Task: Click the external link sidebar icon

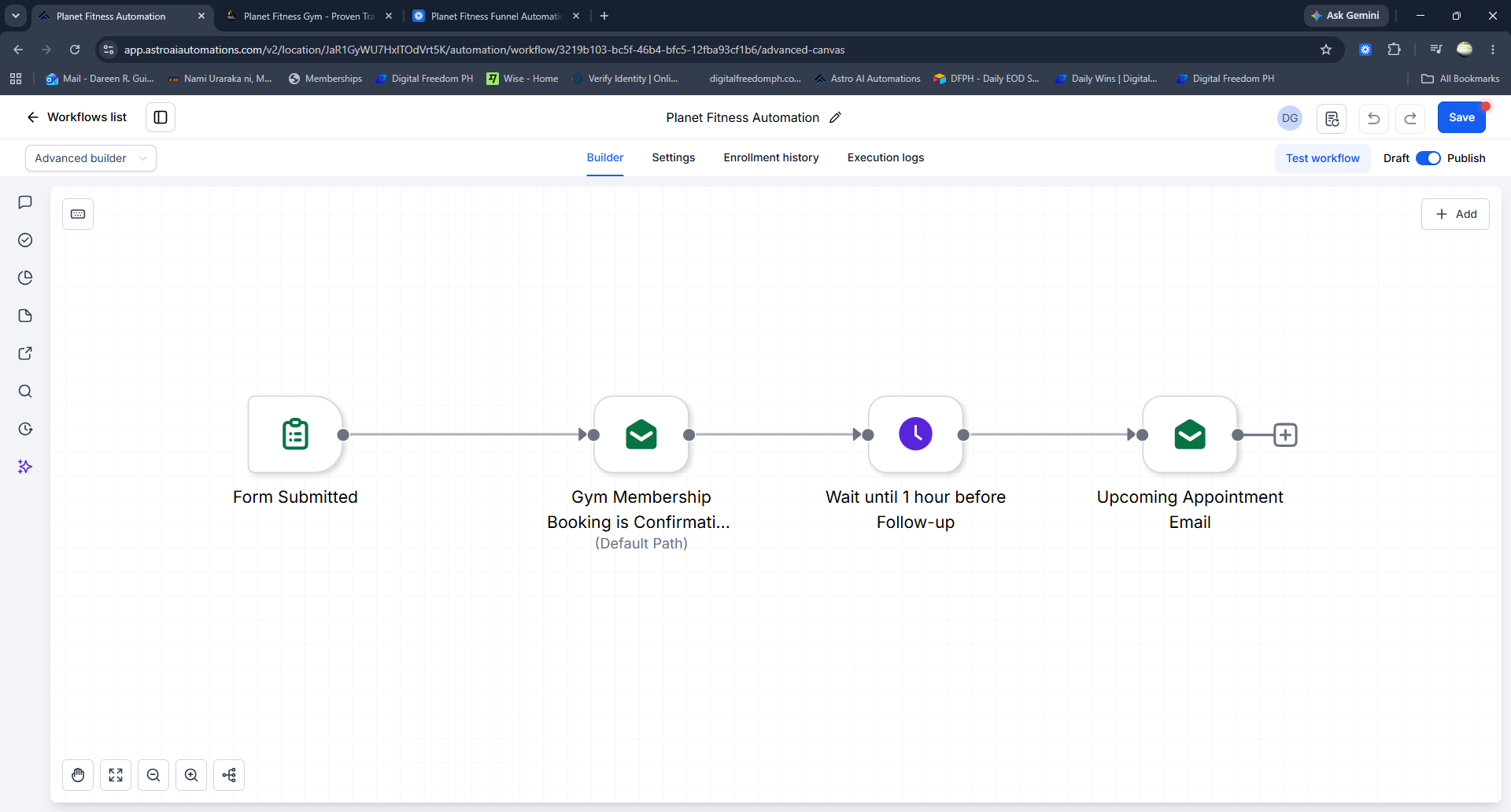Action: [25, 353]
